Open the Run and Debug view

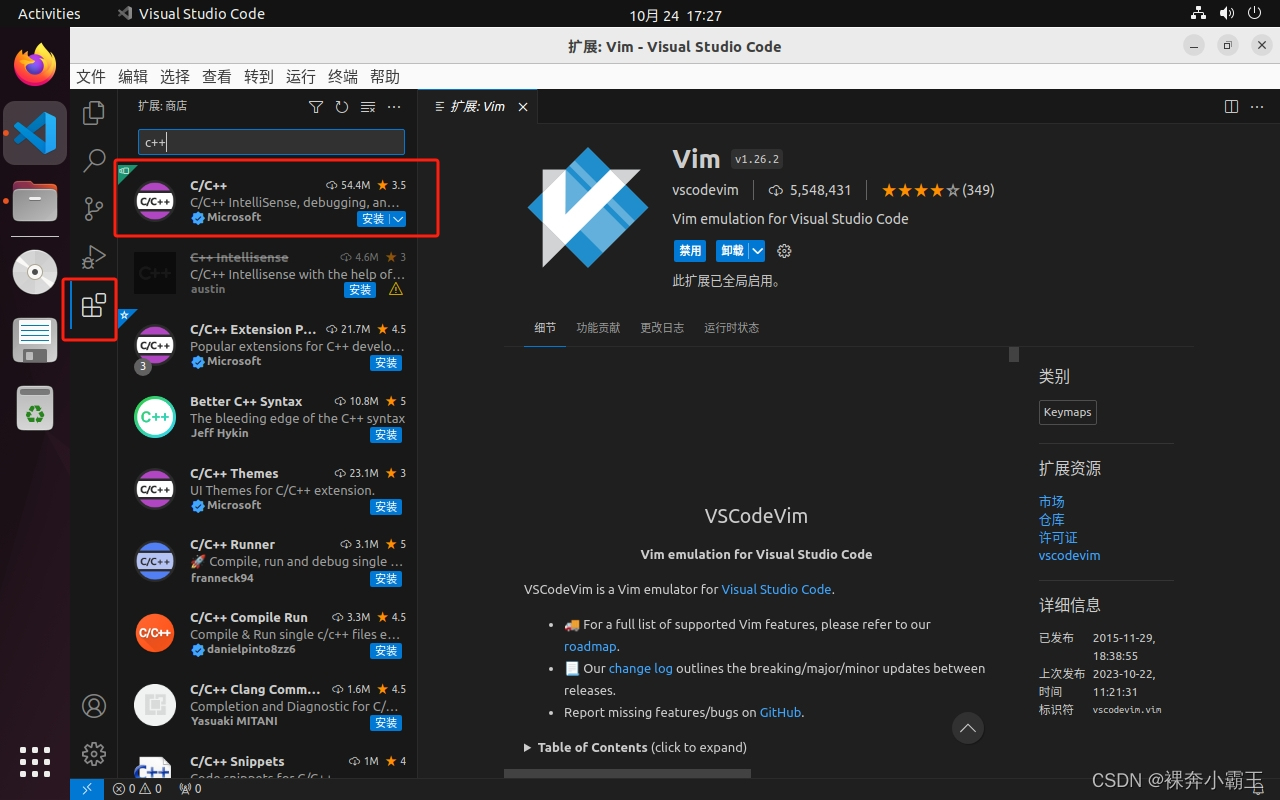[93, 257]
